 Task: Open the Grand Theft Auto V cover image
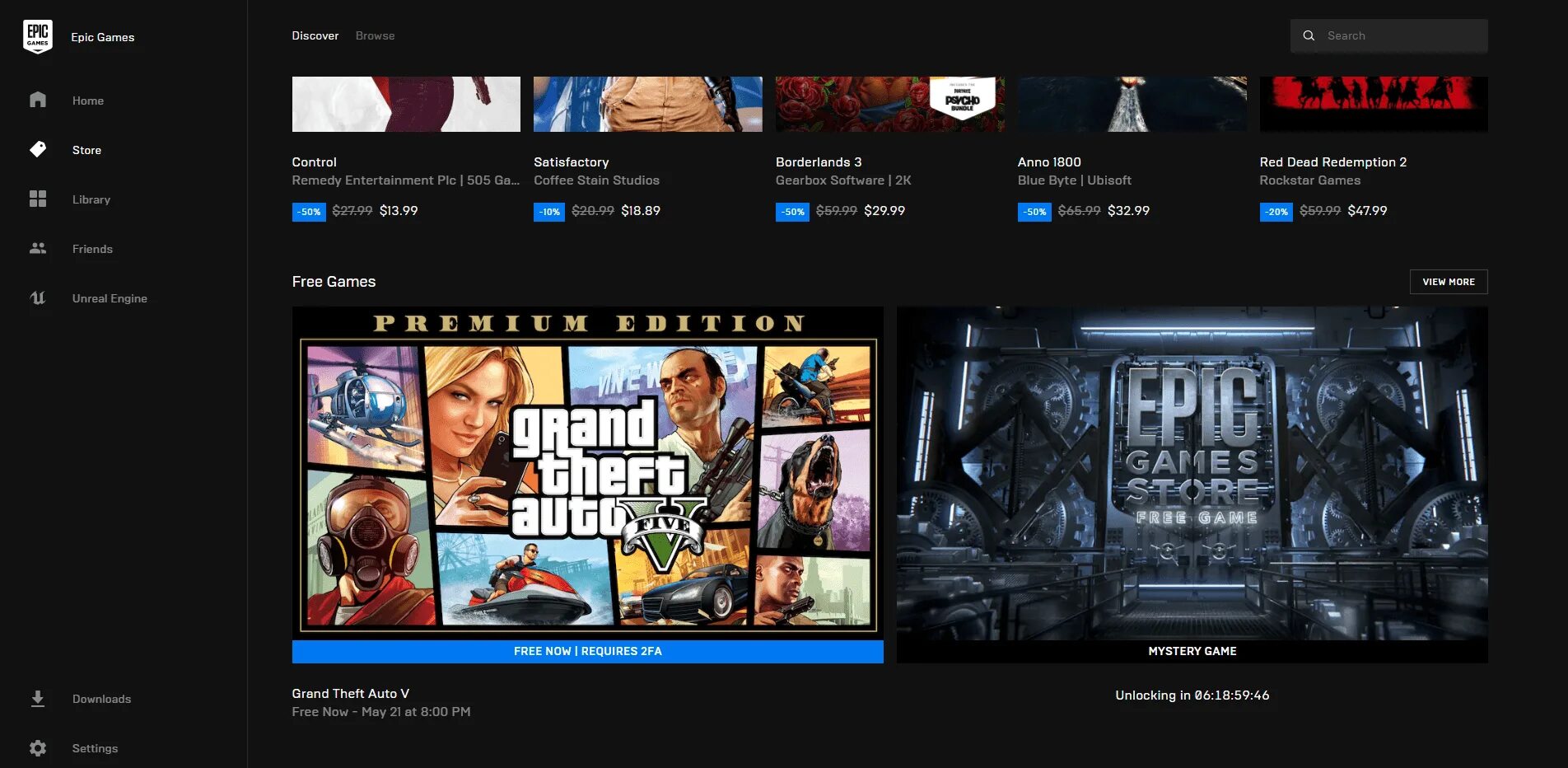pyautogui.click(x=587, y=474)
